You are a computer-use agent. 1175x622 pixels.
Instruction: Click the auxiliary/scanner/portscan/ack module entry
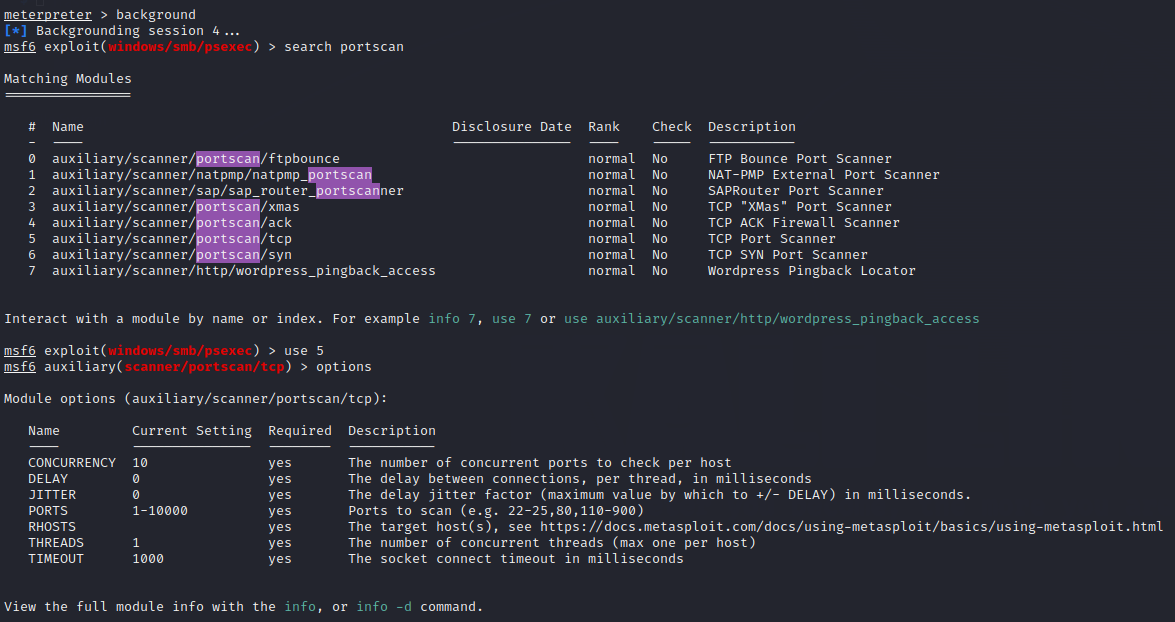click(171, 223)
